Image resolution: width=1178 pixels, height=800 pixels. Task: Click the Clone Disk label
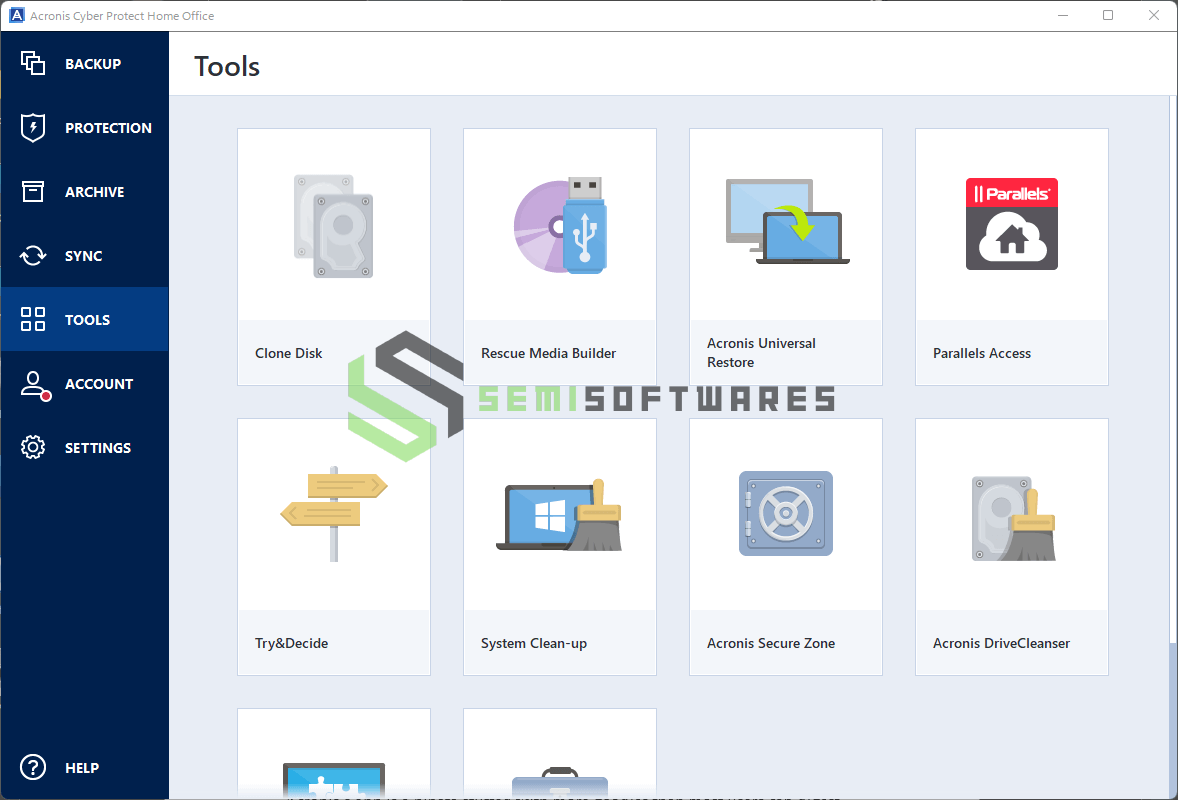288,353
